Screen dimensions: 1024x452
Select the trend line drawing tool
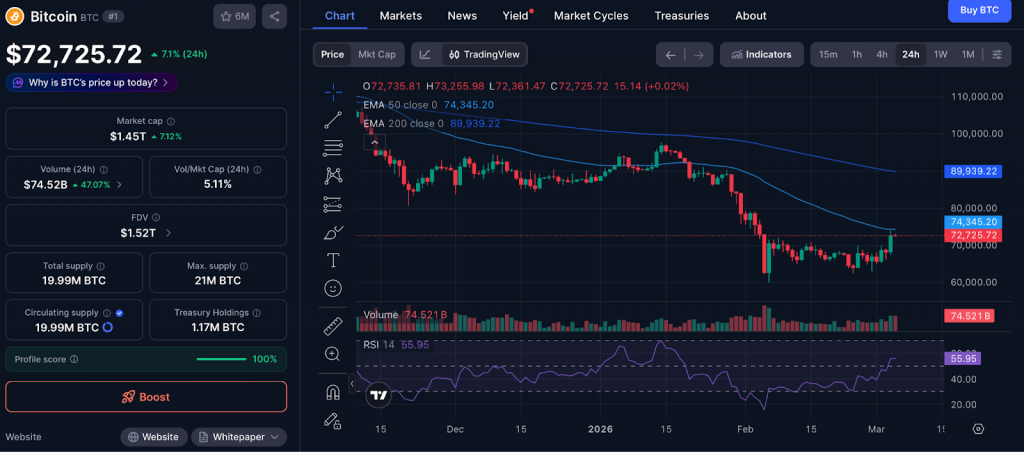pyautogui.click(x=333, y=120)
